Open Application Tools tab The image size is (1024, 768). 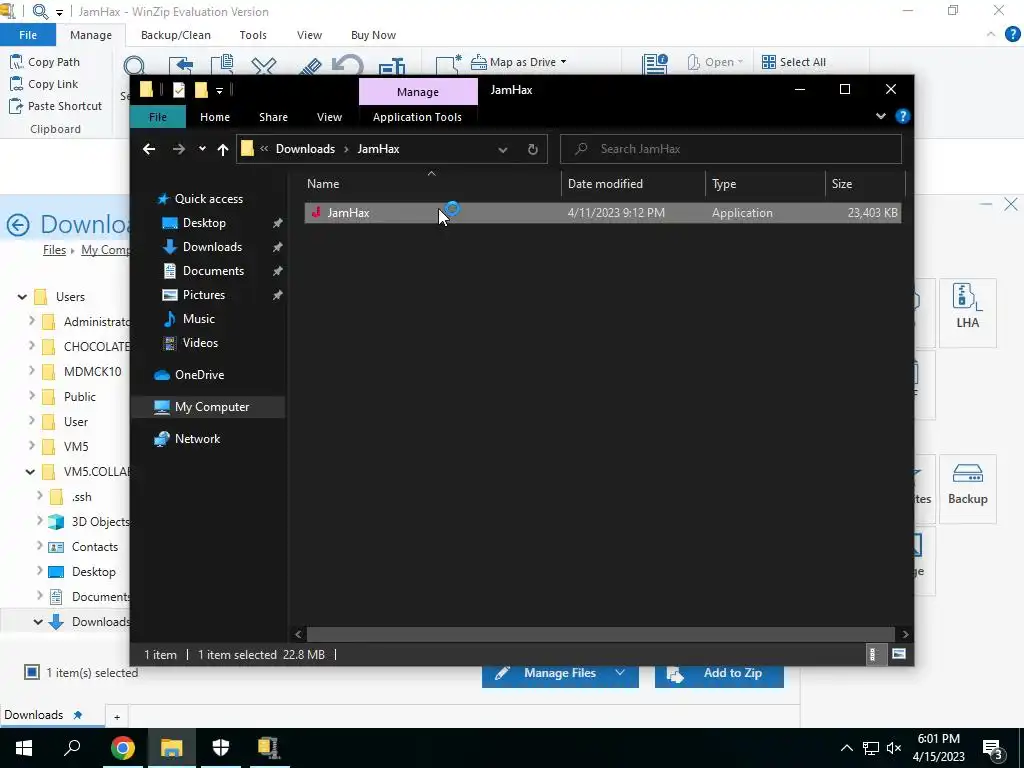tap(417, 117)
